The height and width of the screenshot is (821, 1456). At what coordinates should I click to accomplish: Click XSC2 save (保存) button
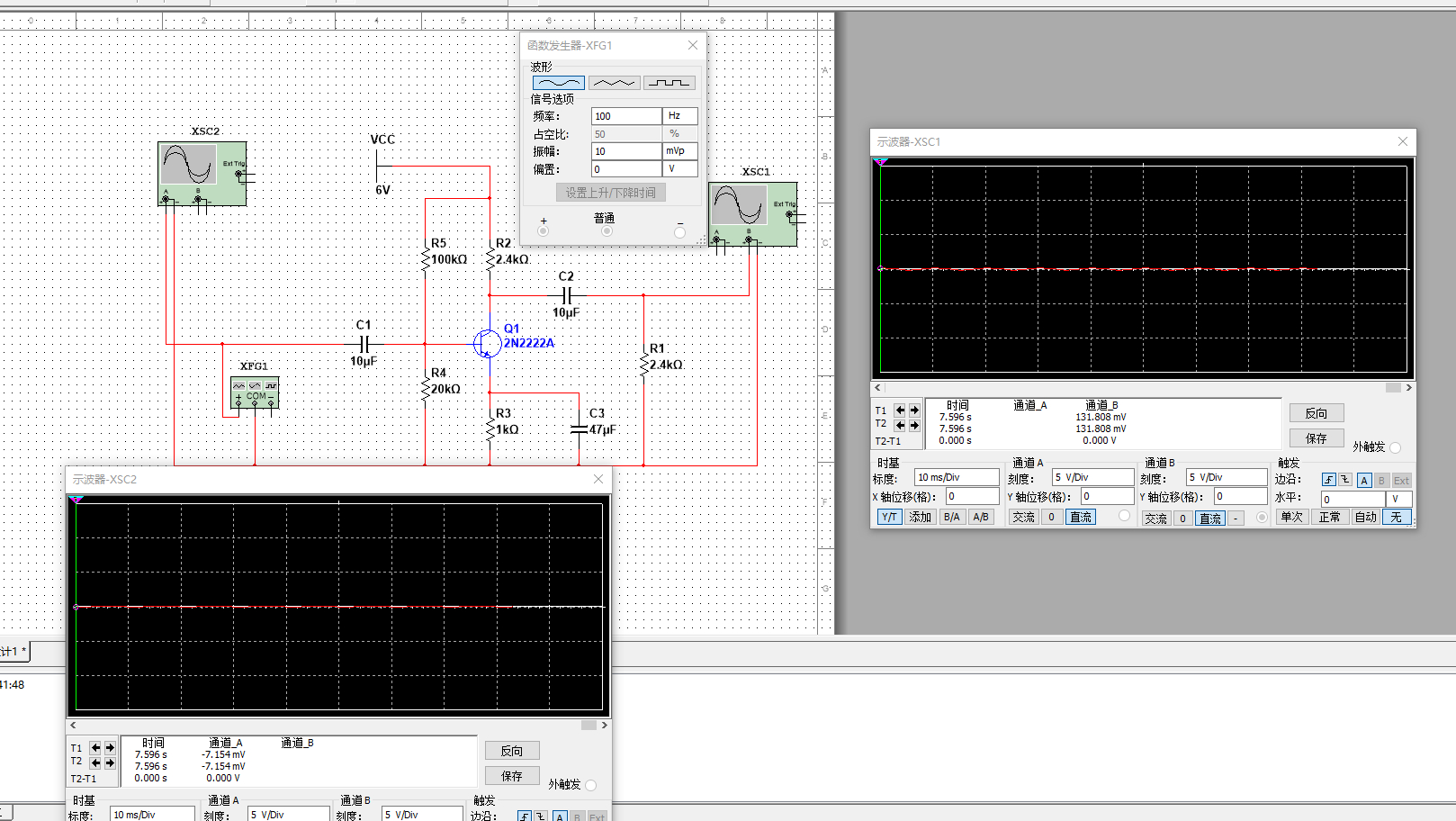pyautogui.click(x=511, y=776)
